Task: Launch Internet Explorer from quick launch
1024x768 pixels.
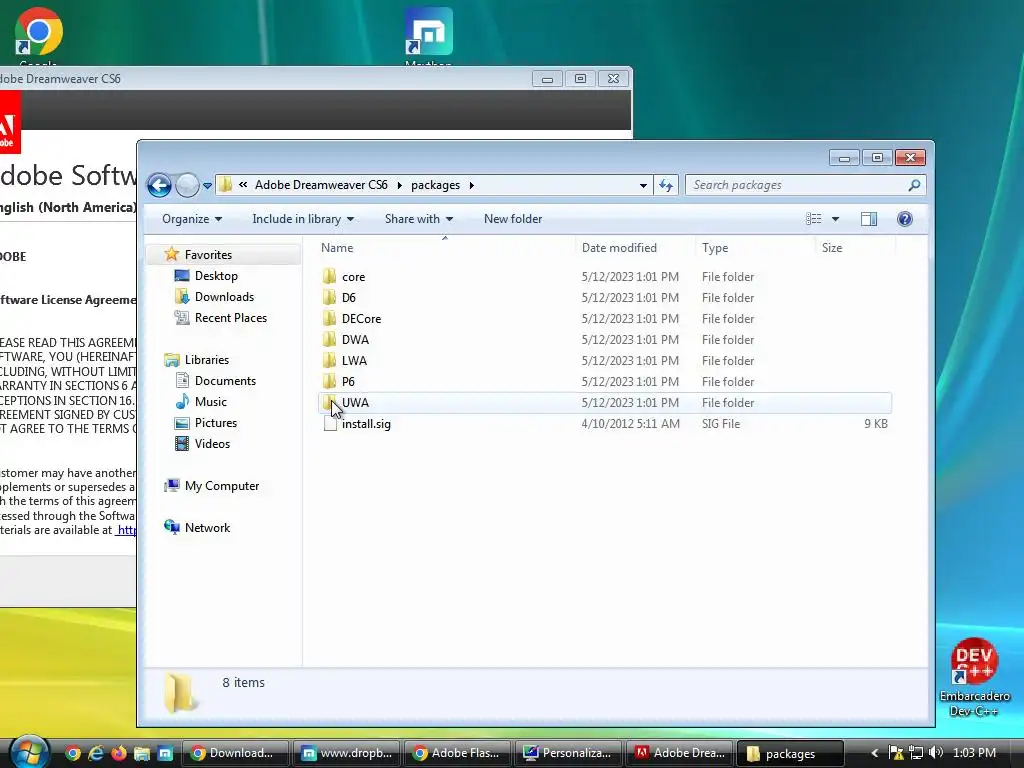Action: (96, 753)
